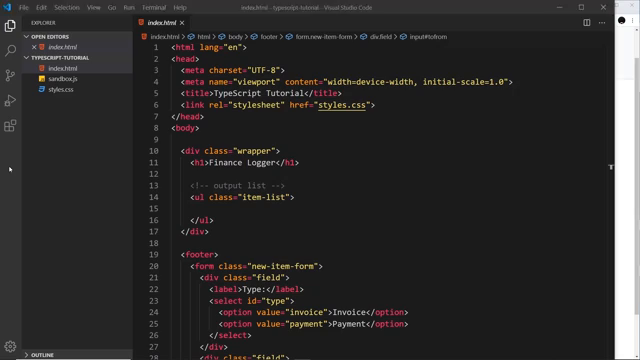The height and width of the screenshot is (360, 640).
Task: Click the html breadcrumb segment
Action: point(204,37)
